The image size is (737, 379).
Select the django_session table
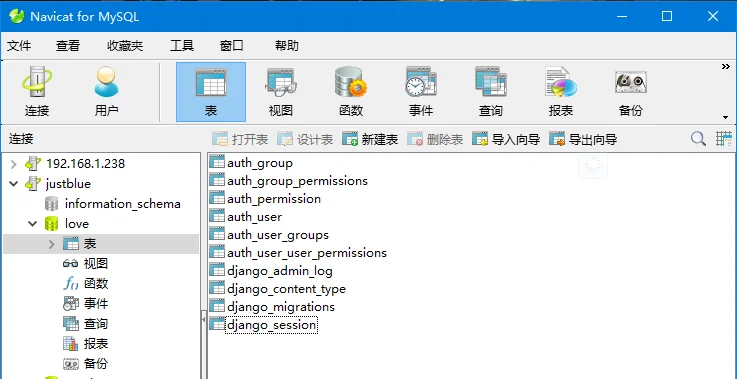(272, 325)
